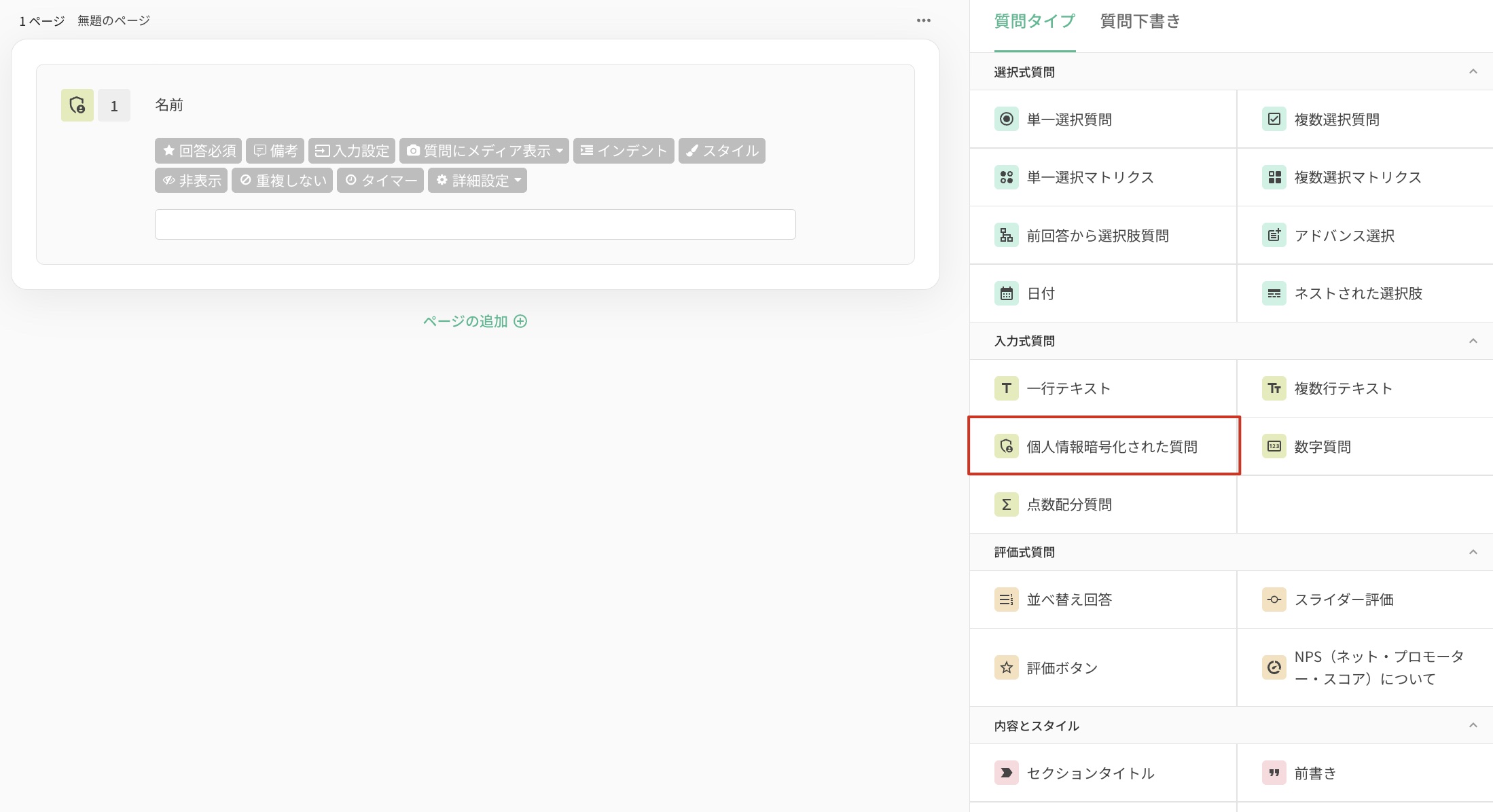Add セクションタイトル via its arrow icon
The image size is (1493, 812).
pyautogui.click(x=1006, y=773)
